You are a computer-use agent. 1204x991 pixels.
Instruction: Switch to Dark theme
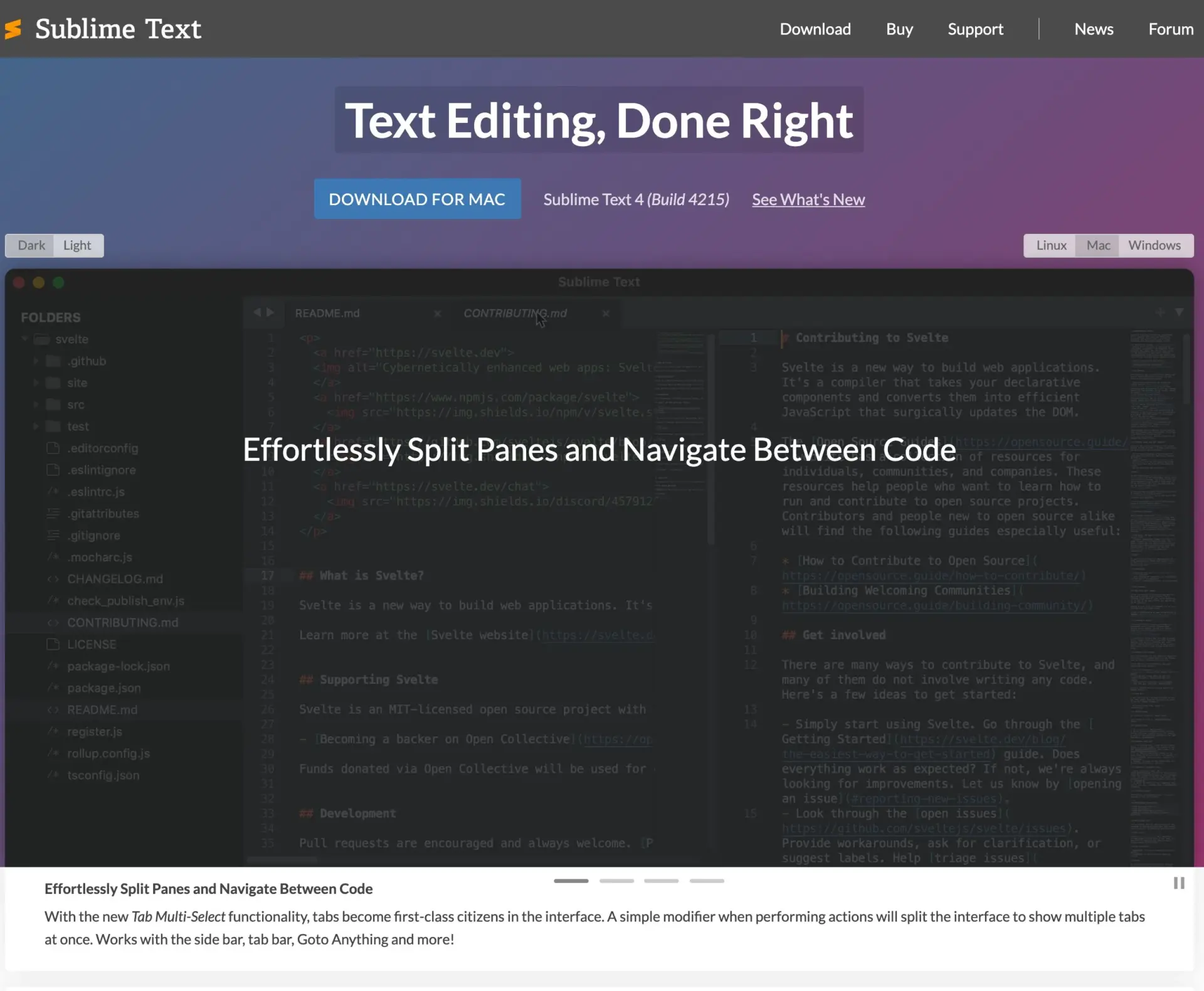point(31,246)
